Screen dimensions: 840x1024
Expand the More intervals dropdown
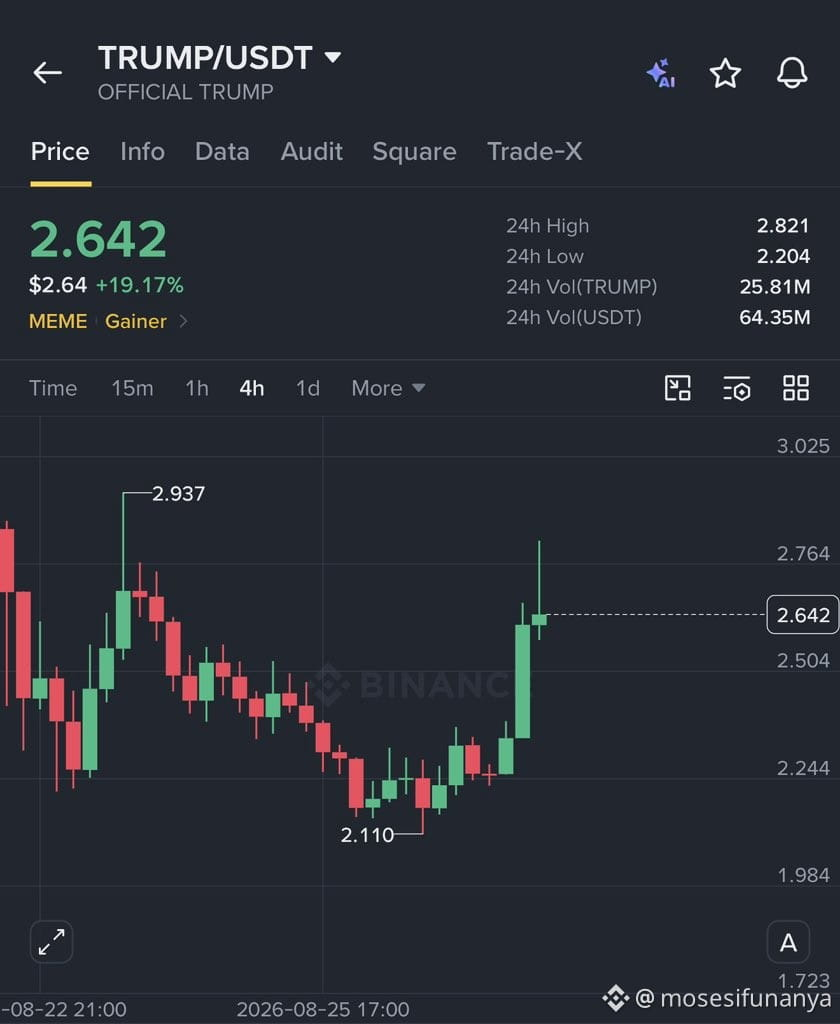coord(389,388)
